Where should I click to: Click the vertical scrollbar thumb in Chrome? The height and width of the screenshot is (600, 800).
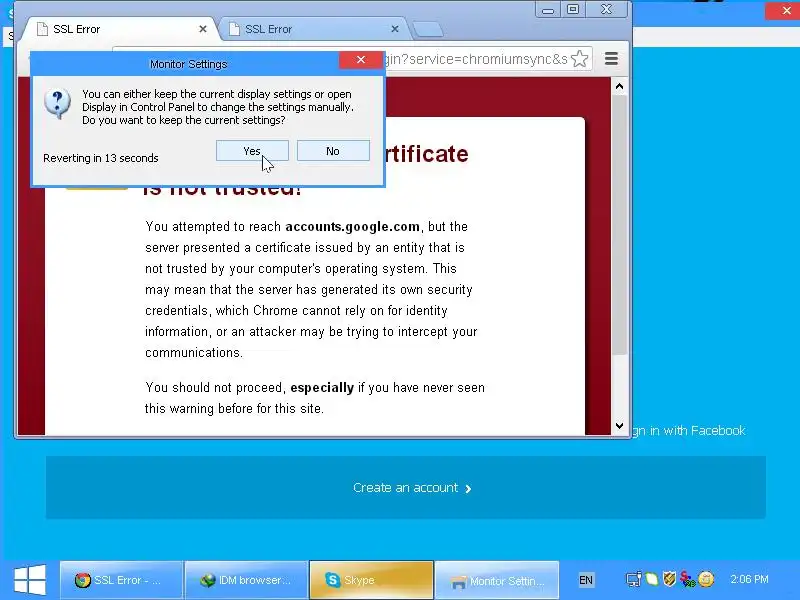coord(619,224)
